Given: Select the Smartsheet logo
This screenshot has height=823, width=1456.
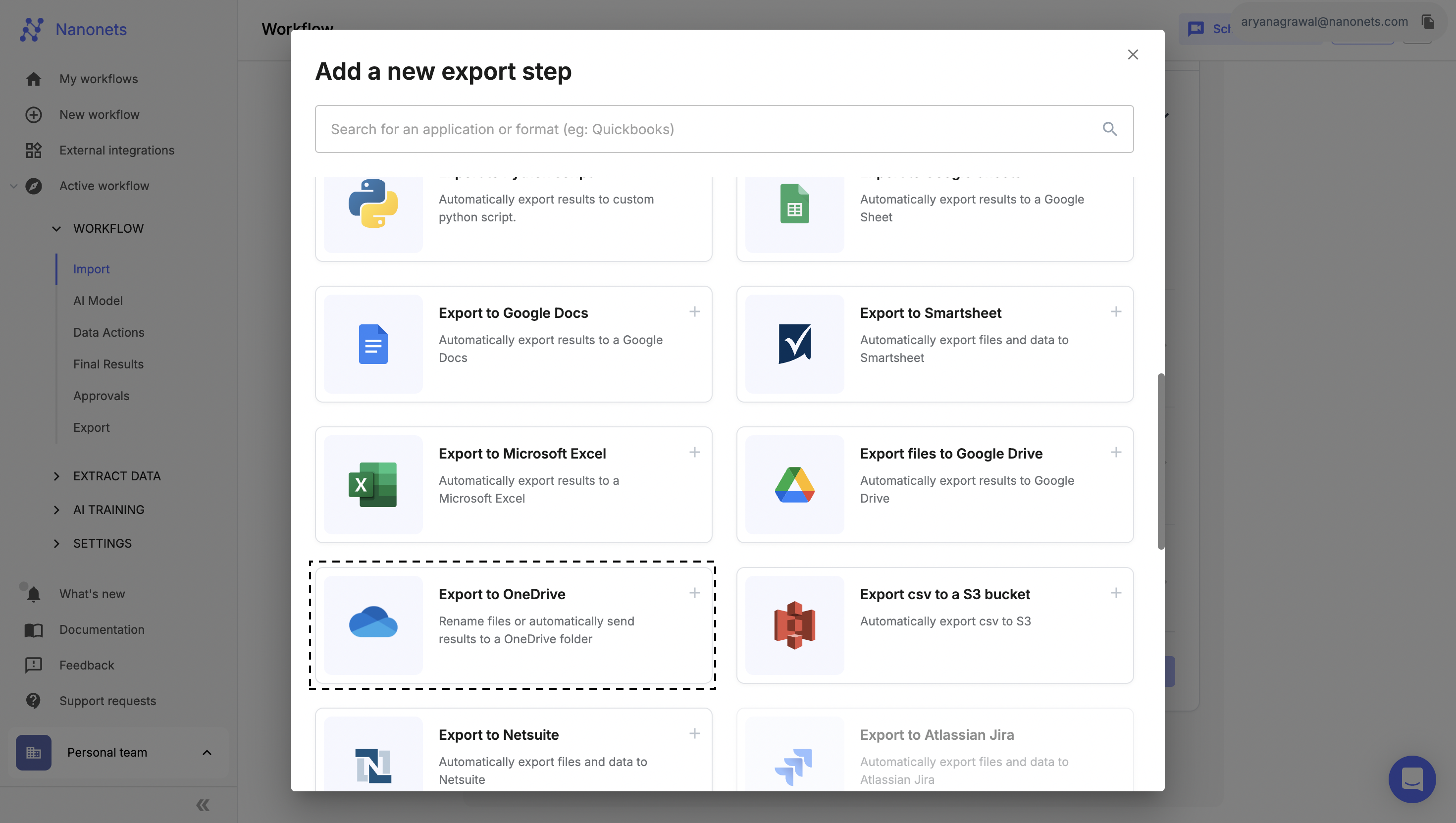Looking at the screenshot, I should click(x=795, y=344).
